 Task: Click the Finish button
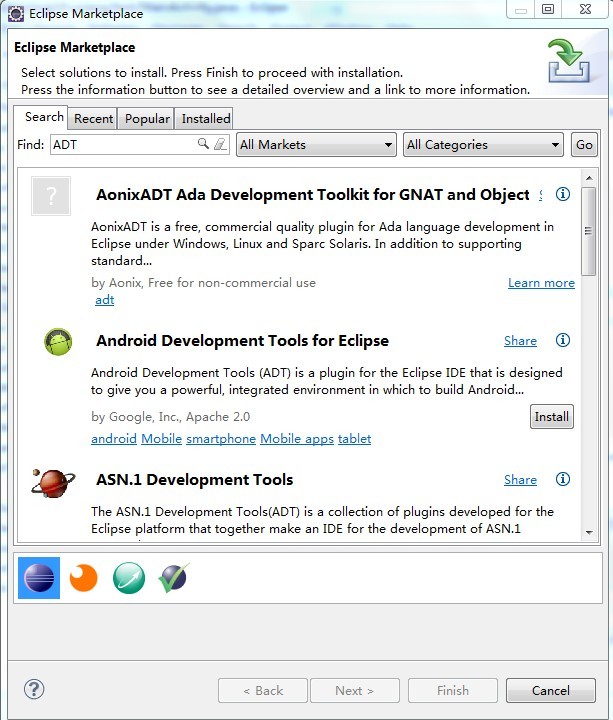pyautogui.click(x=453, y=690)
